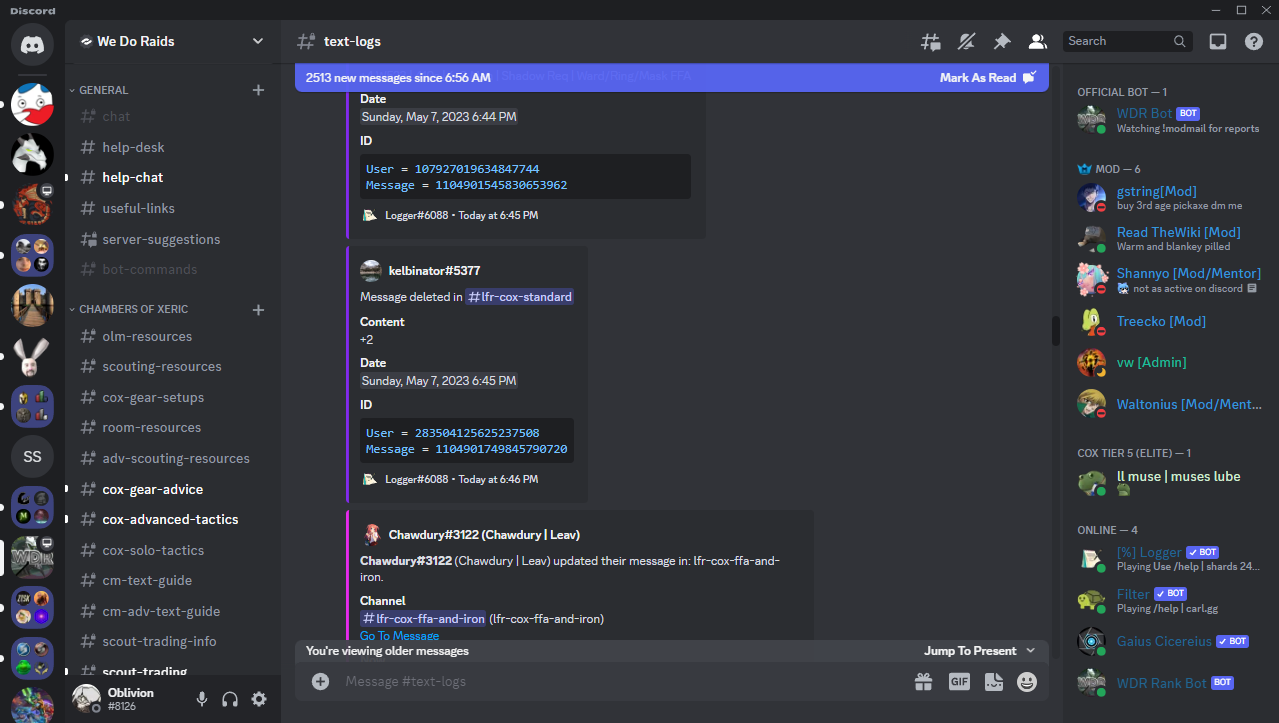Open the help-desk channel
Image resolution: width=1279 pixels, height=723 pixels.
coord(173,147)
